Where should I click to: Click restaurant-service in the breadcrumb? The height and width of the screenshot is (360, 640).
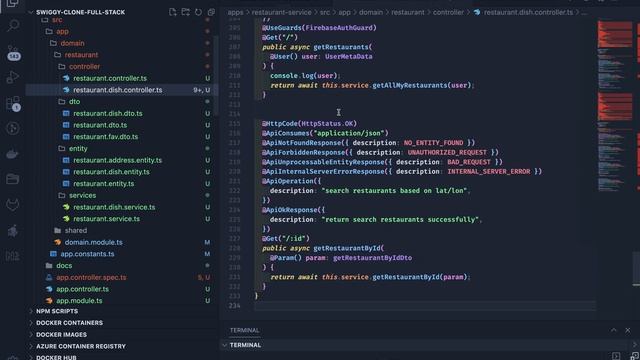coord(281,12)
